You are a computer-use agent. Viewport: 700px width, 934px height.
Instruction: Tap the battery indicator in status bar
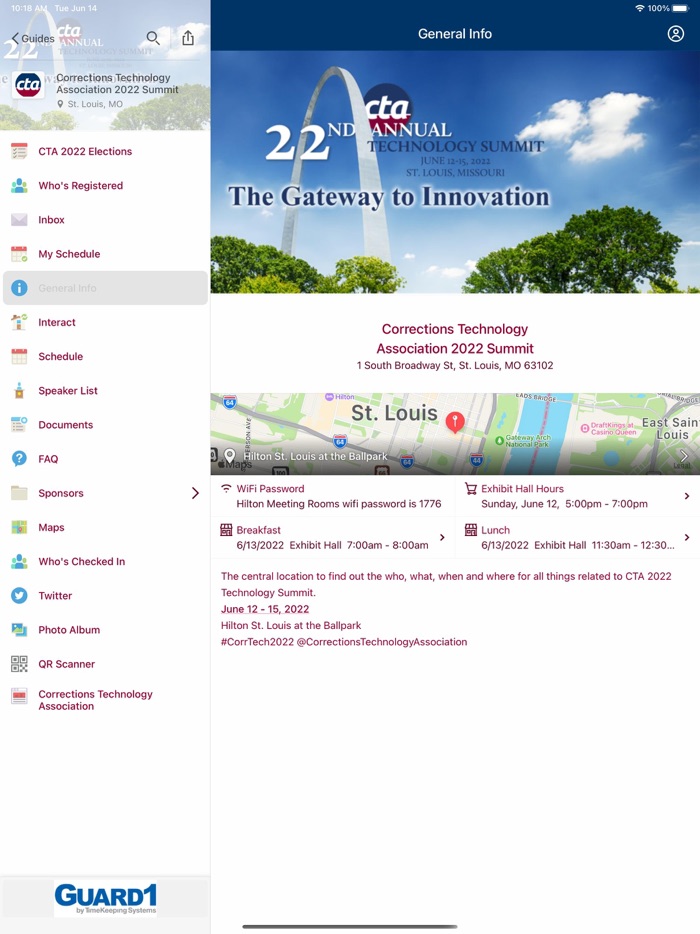tap(680, 8)
